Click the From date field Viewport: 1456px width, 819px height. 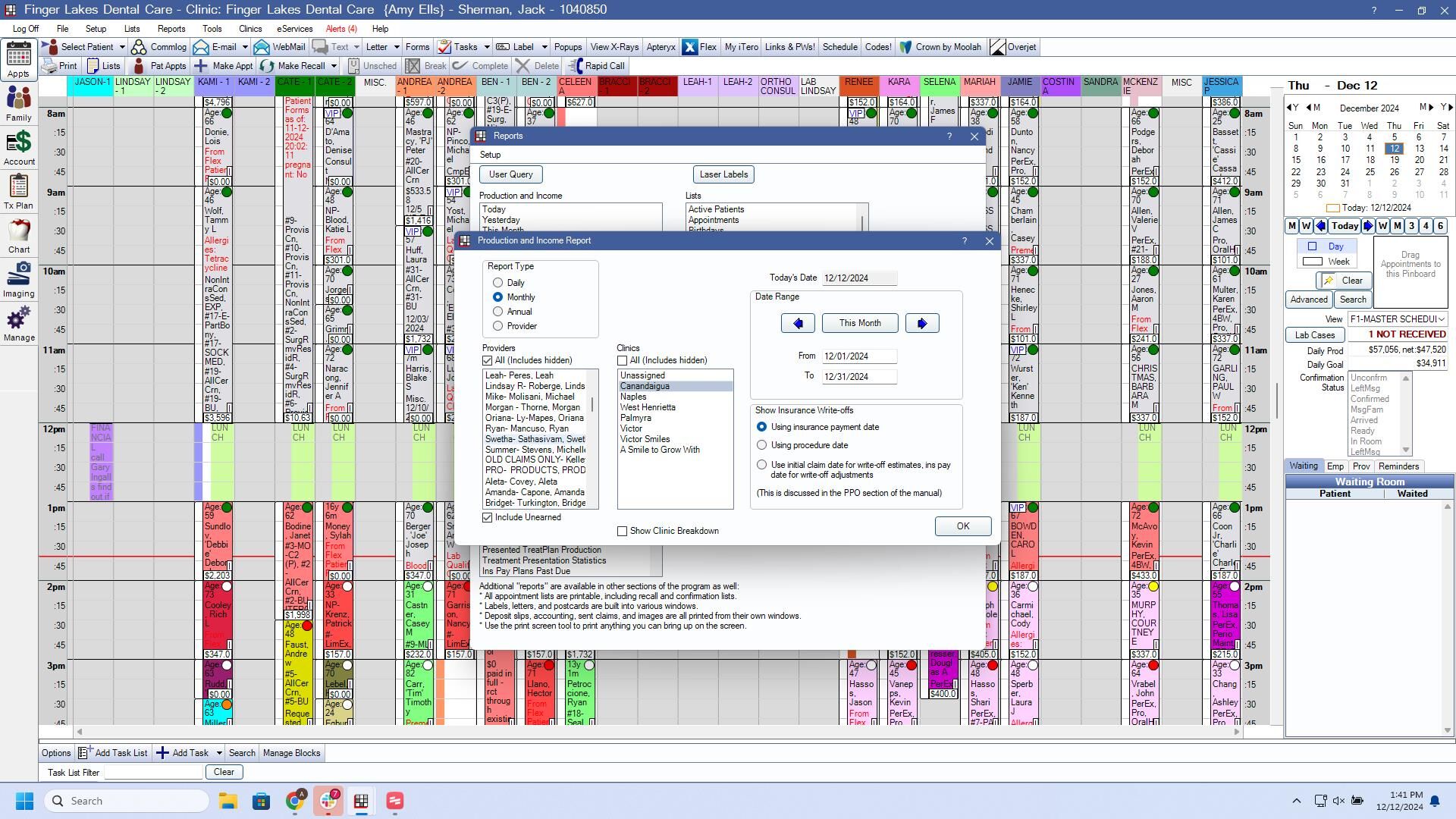[x=859, y=356]
